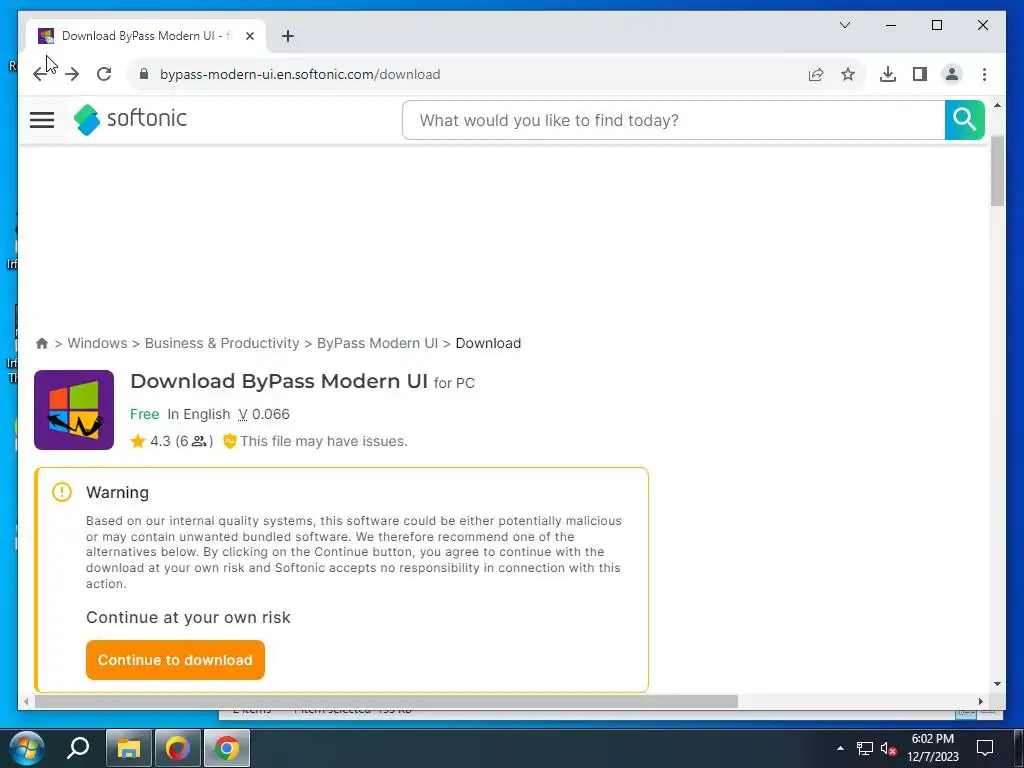Click the shield warning icon by file issues

(229, 441)
